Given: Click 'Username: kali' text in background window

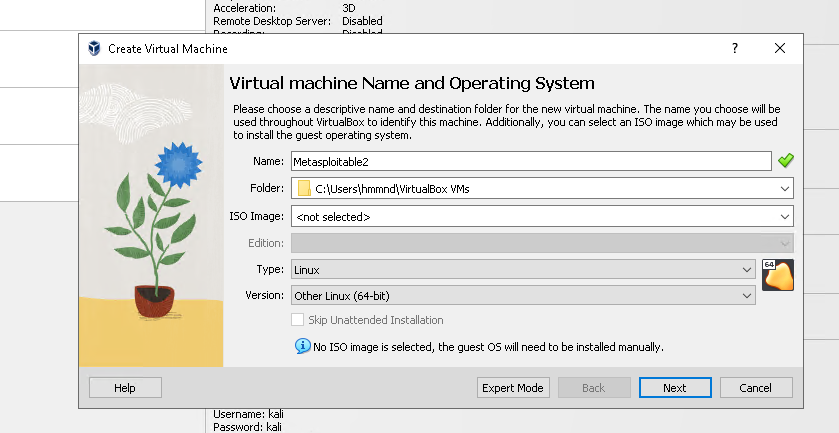Looking at the screenshot, I should point(248,414).
